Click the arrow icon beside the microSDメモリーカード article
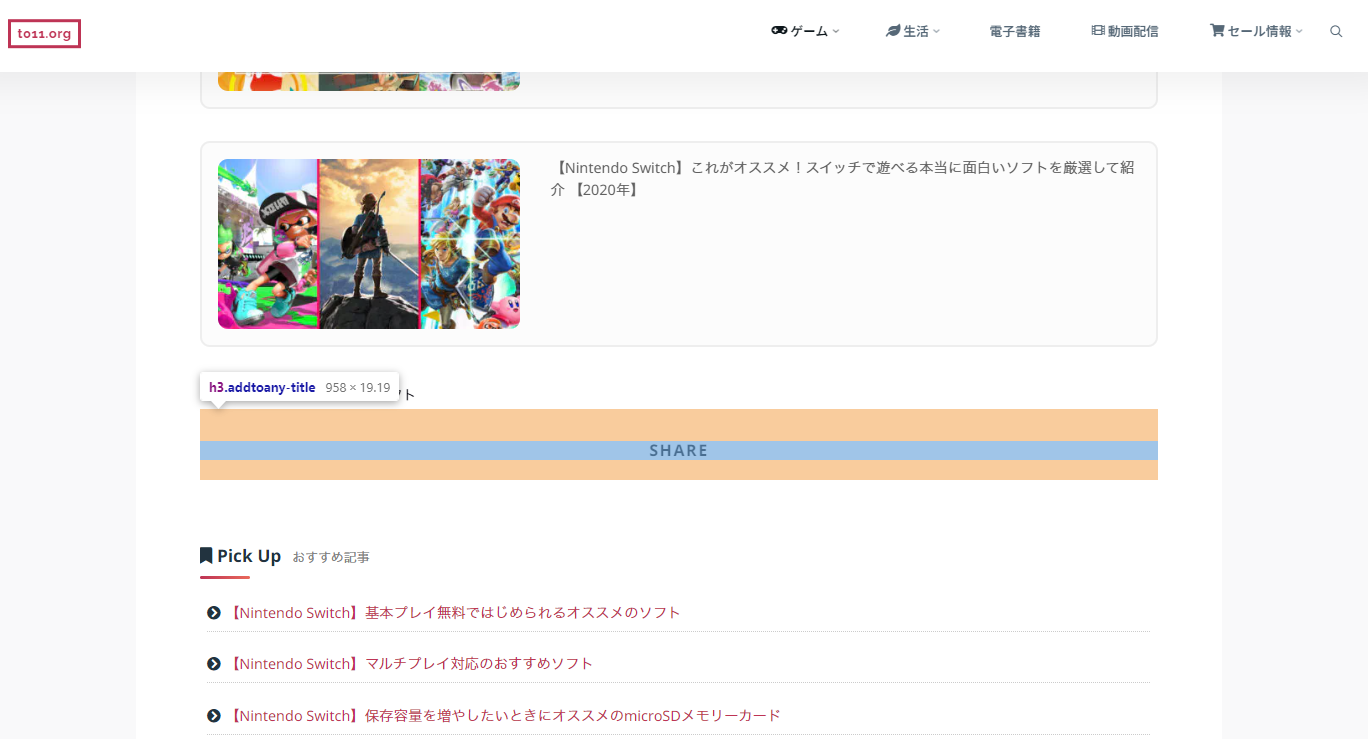 coord(213,715)
